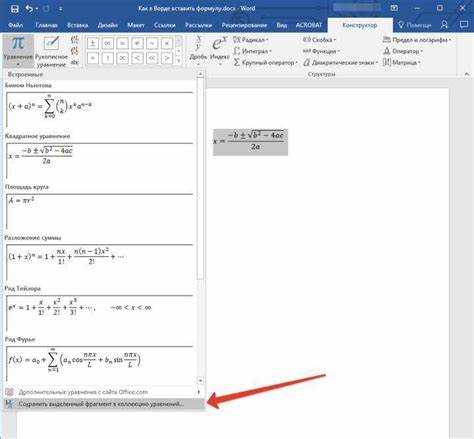474x439 pixels.
Task: Insert the multiplication × symbol in top row
Action: 167,43
